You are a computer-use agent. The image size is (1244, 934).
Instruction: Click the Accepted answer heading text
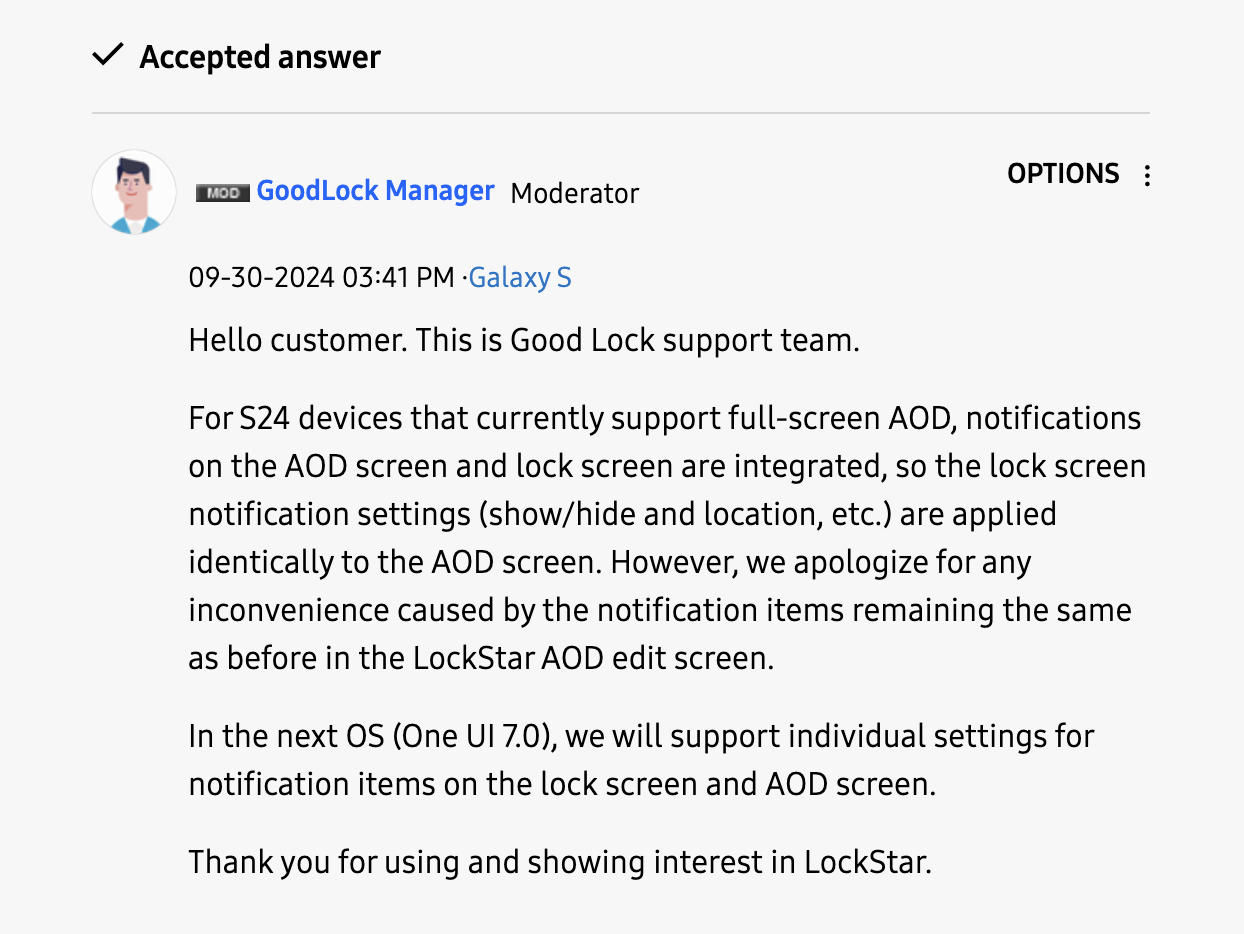[x=260, y=57]
